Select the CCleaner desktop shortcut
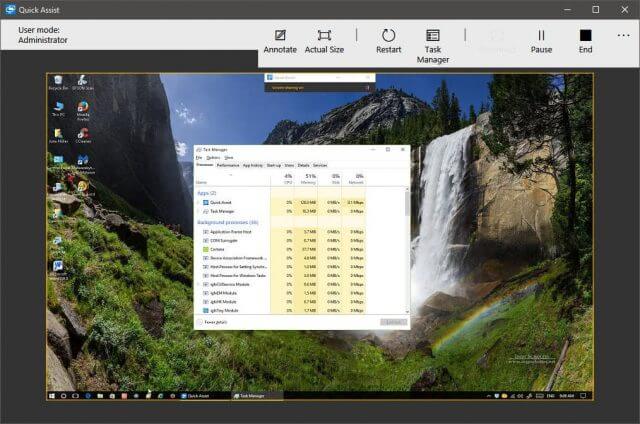 pyautogui.click(x=83, y=135)
